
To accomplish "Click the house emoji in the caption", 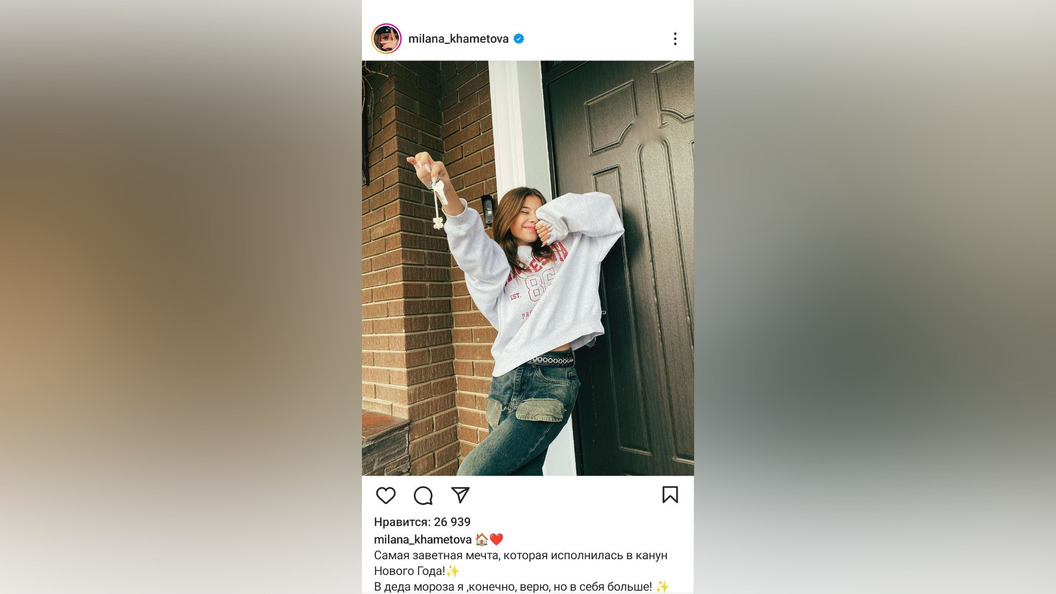I will coord(482,539).
